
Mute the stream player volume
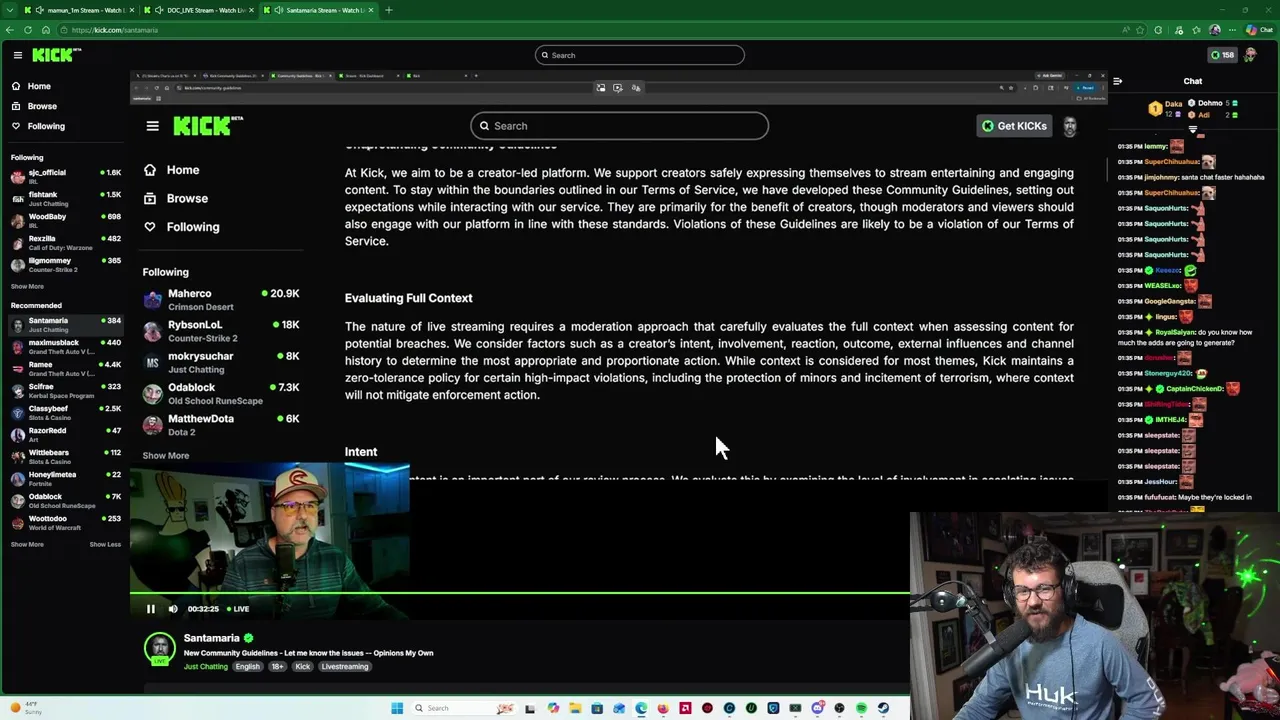click(x=172, y=609)
